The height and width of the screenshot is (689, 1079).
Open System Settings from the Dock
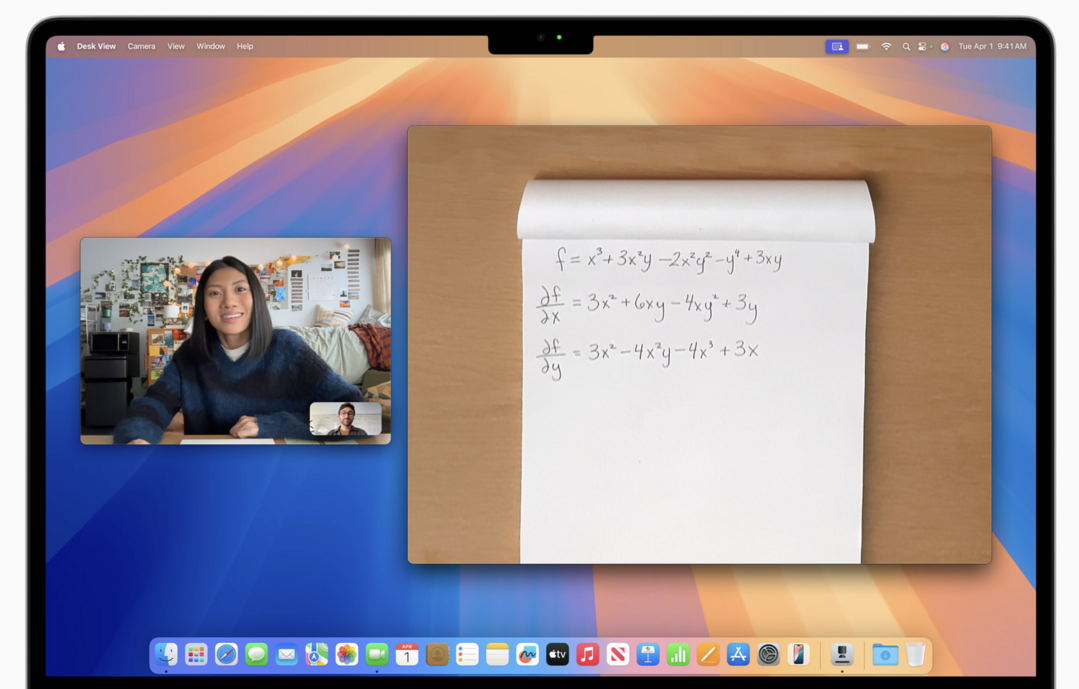click(768, 654)
